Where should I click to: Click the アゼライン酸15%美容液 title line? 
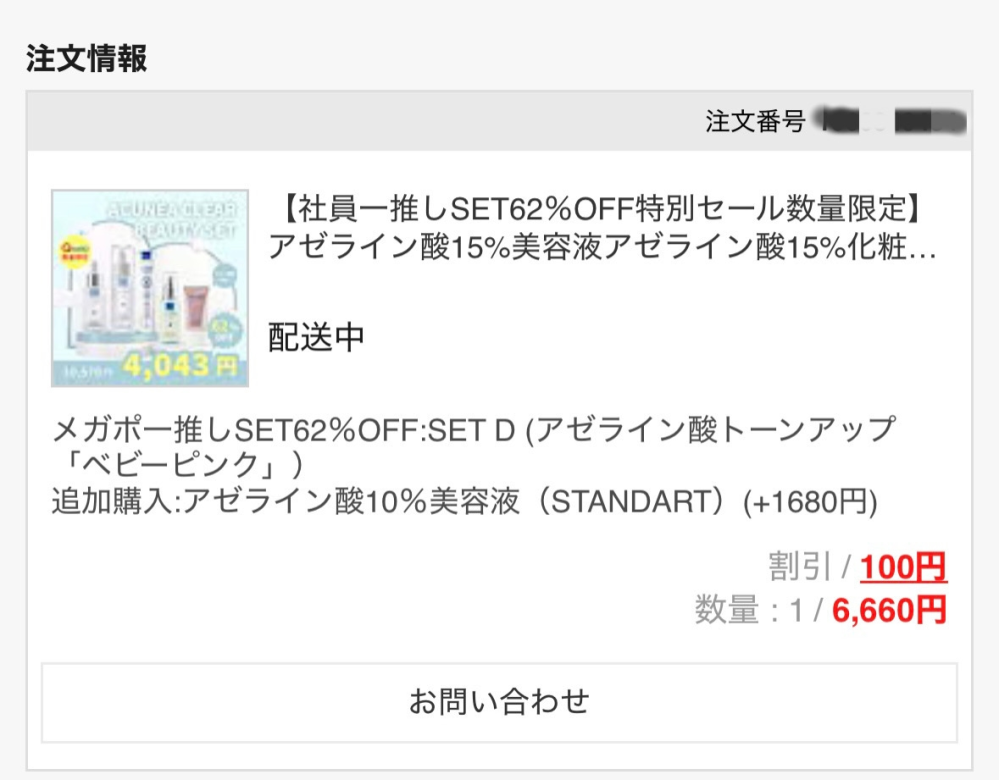pos(602,247)
